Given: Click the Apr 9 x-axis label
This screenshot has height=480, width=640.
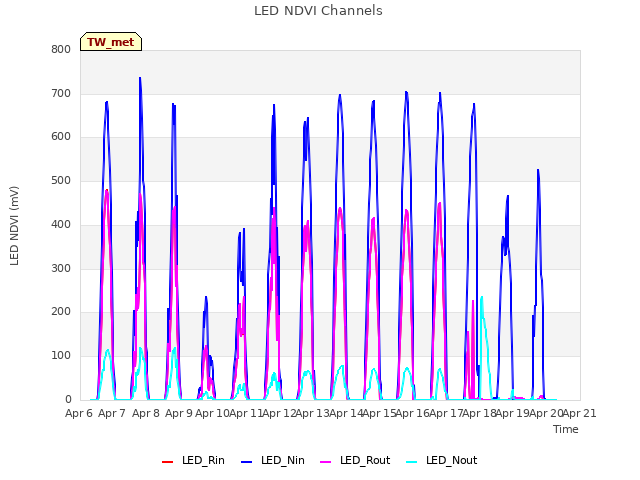Looking at the screenshot, I should [179, 413].
